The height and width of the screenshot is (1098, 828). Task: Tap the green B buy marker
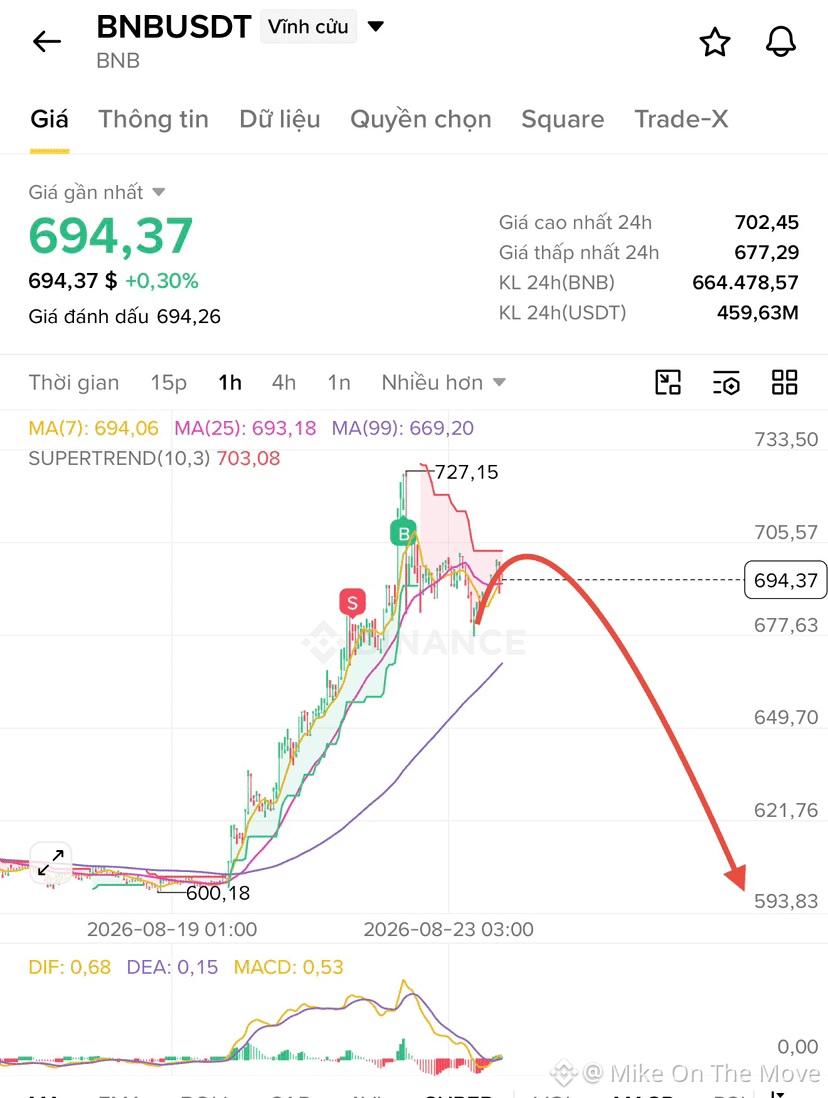tap(403, 534)
